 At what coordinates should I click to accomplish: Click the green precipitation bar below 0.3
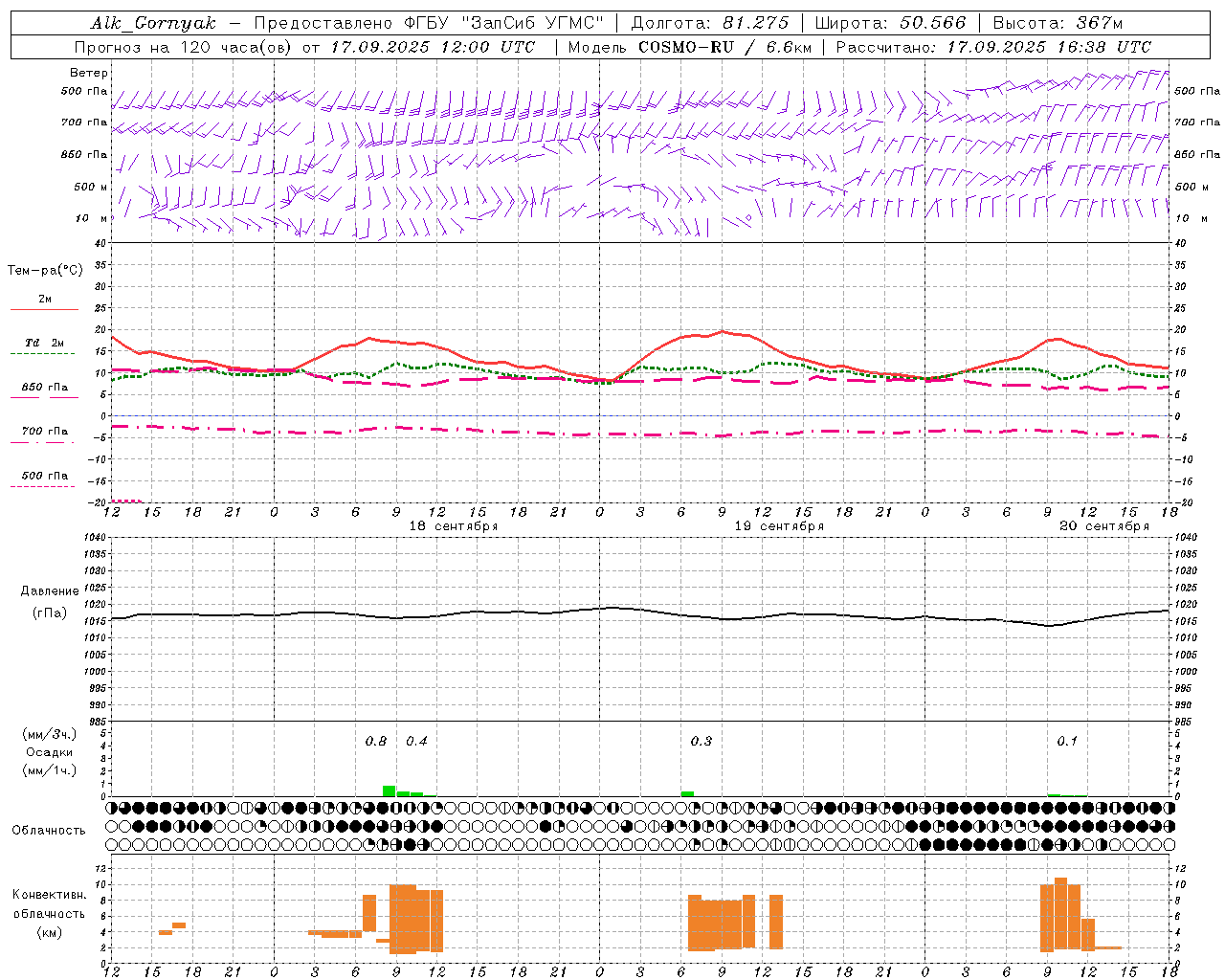[x=687, y=793]
